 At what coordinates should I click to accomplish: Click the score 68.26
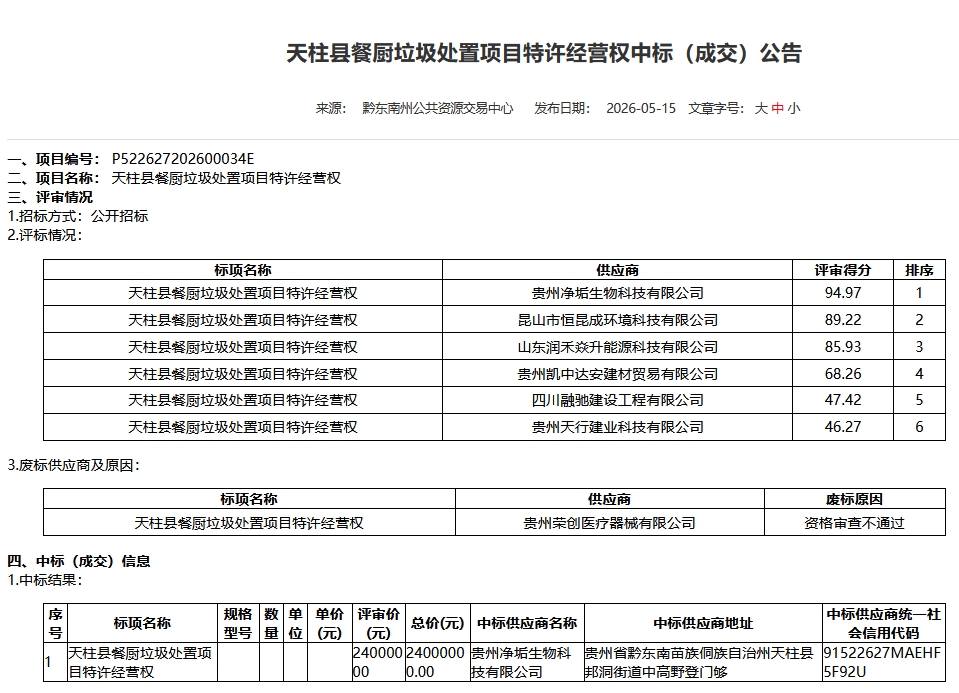click(x=843, y=374)
